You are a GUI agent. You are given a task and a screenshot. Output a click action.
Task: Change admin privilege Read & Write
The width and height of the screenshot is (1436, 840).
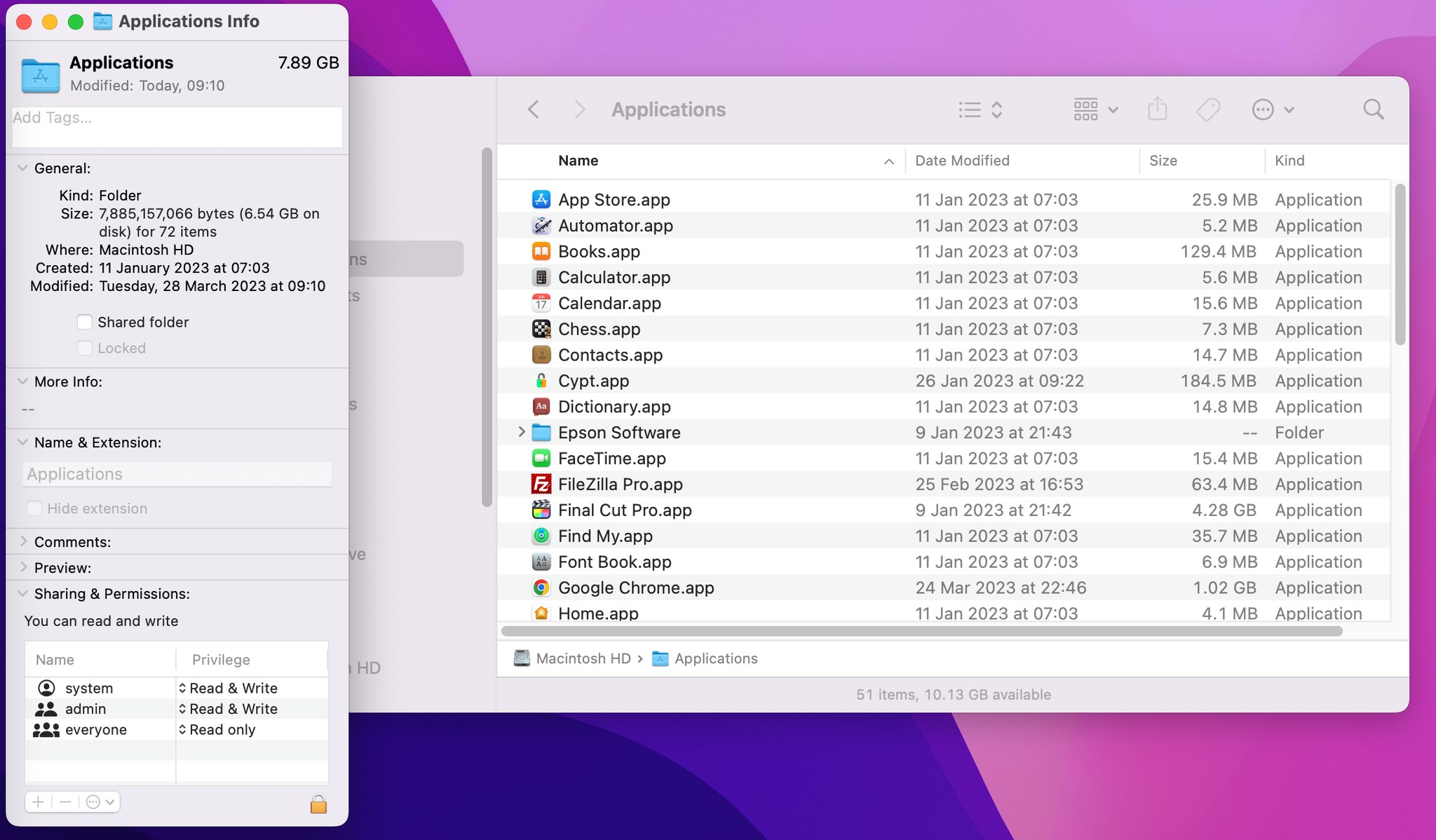[228, 709]
